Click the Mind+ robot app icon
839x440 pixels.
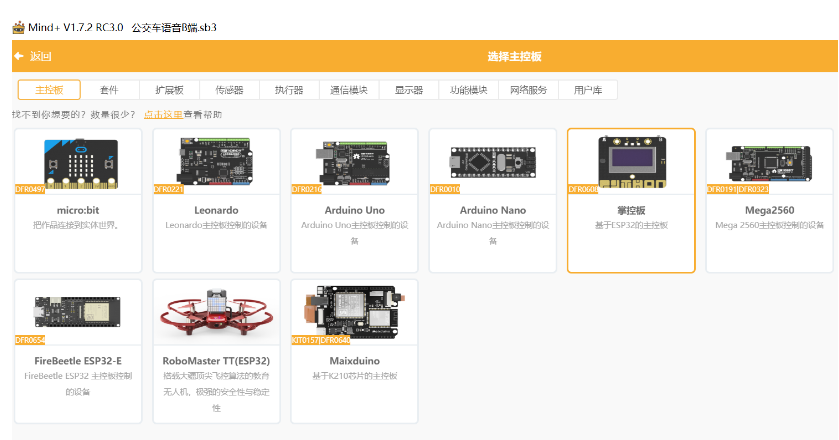(19, 27)
